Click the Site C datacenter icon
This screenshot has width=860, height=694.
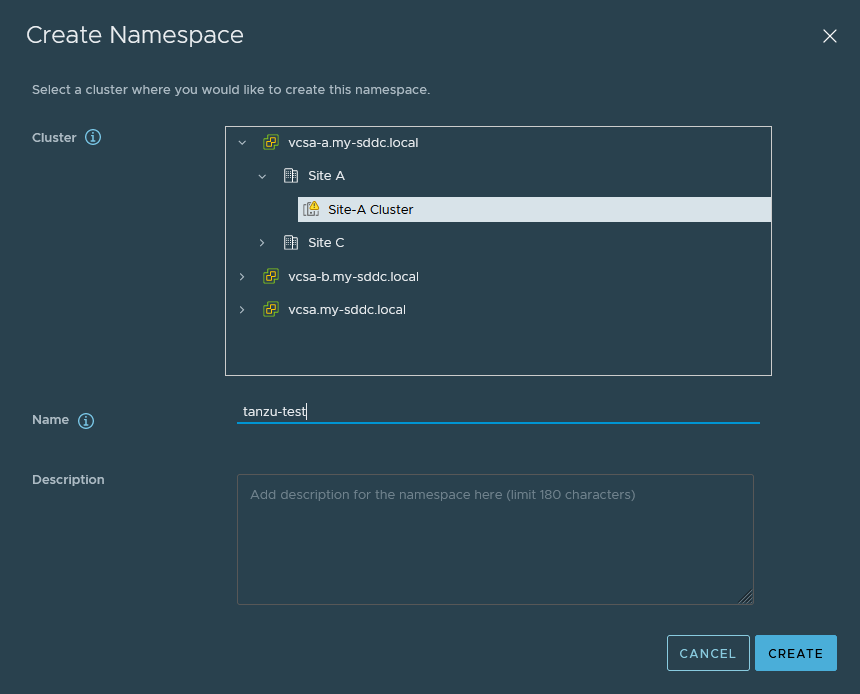[291, 243]
